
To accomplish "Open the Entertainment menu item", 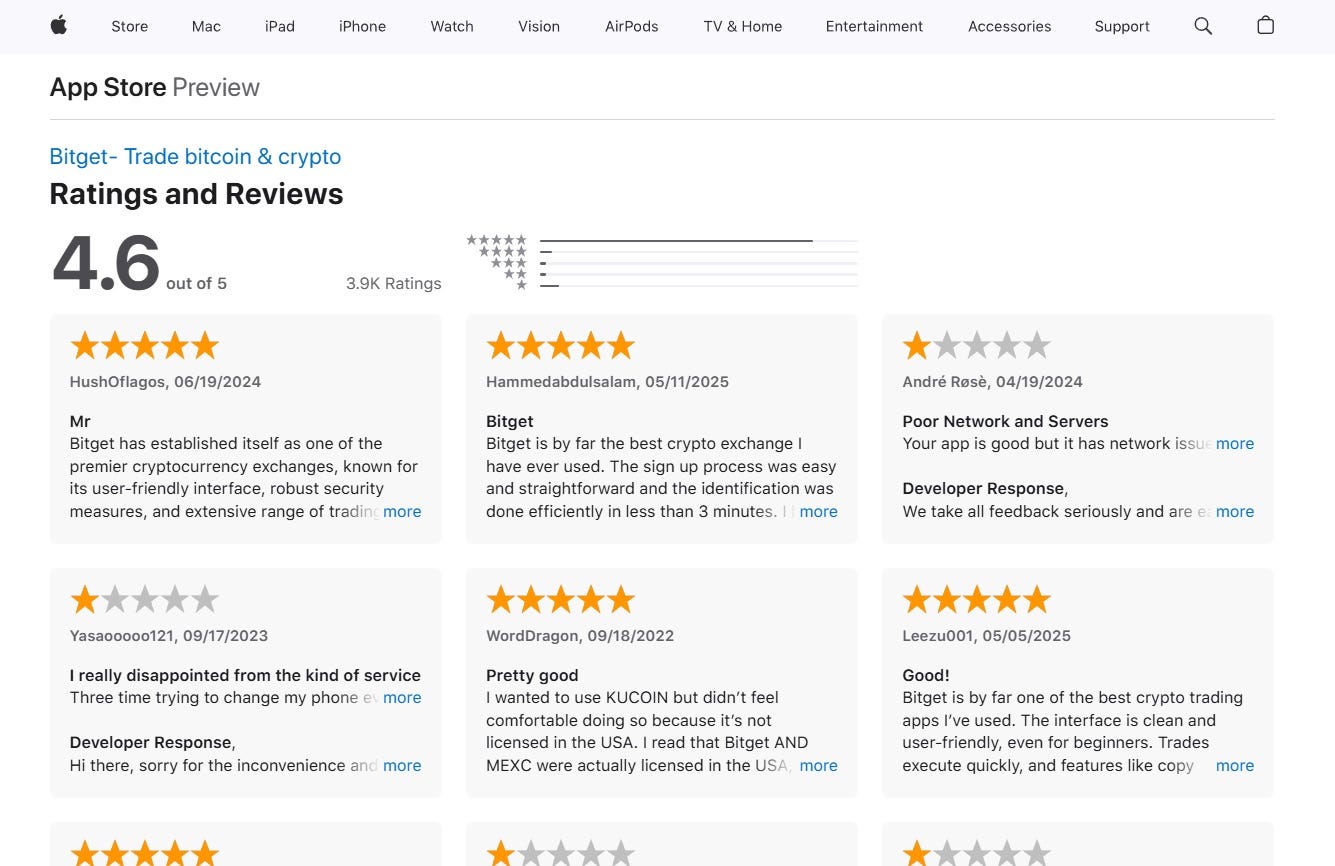I will [874, 26].
